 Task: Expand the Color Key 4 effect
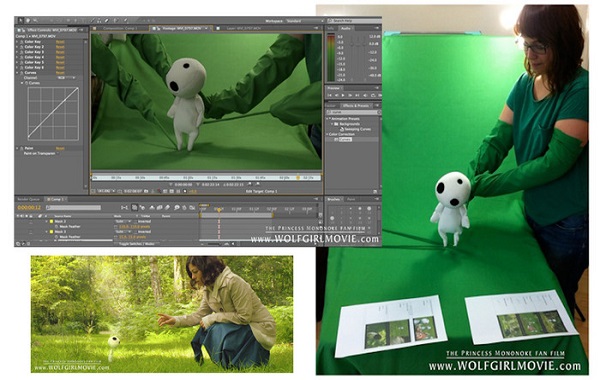pyautogui.click(x=17, y=57)
